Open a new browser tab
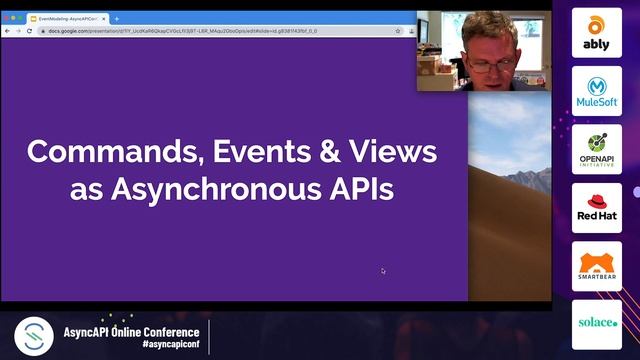The height and width of the screenshot is (360, 640). point(117,19)
